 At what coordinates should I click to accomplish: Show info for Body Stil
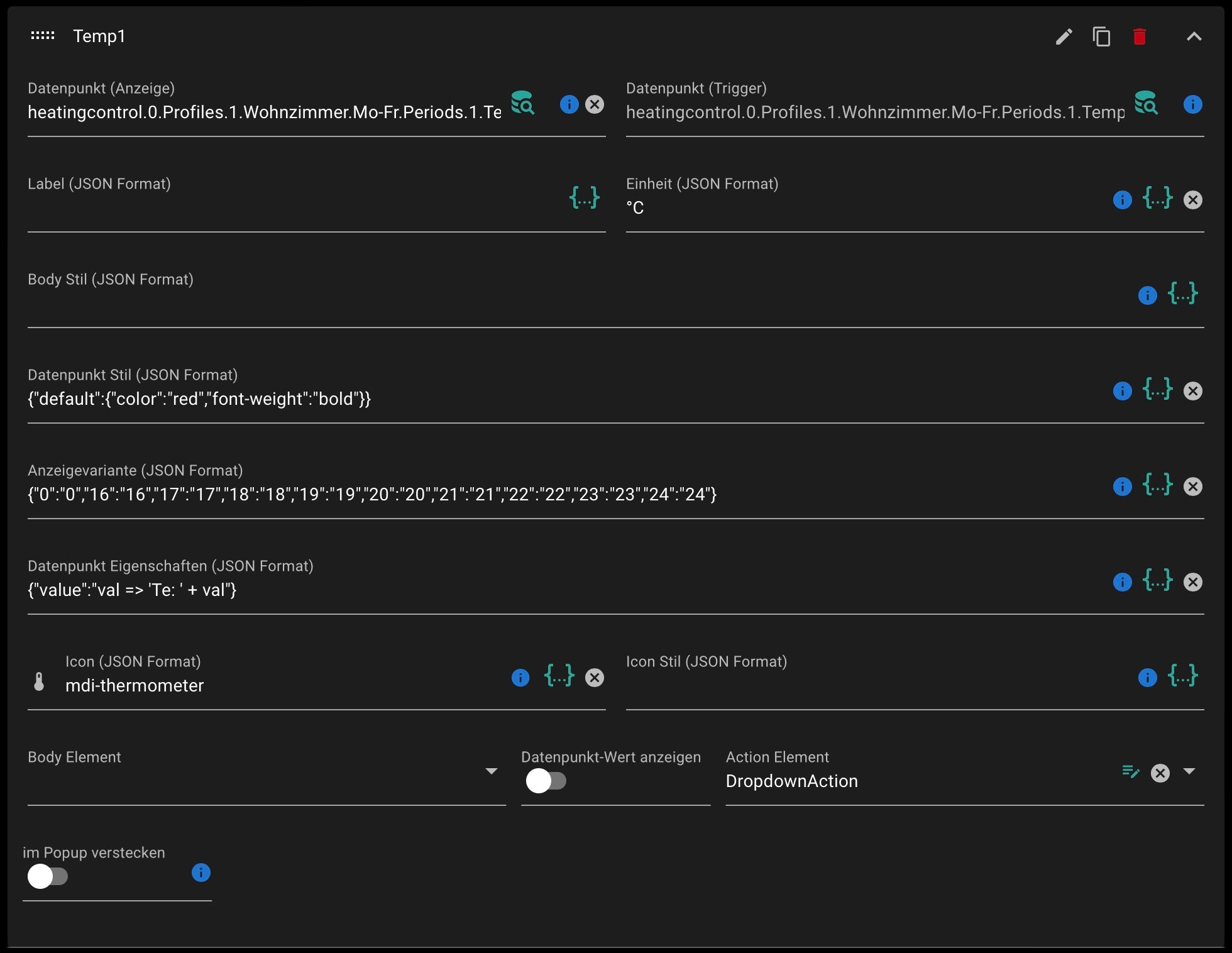[1147, 295]
